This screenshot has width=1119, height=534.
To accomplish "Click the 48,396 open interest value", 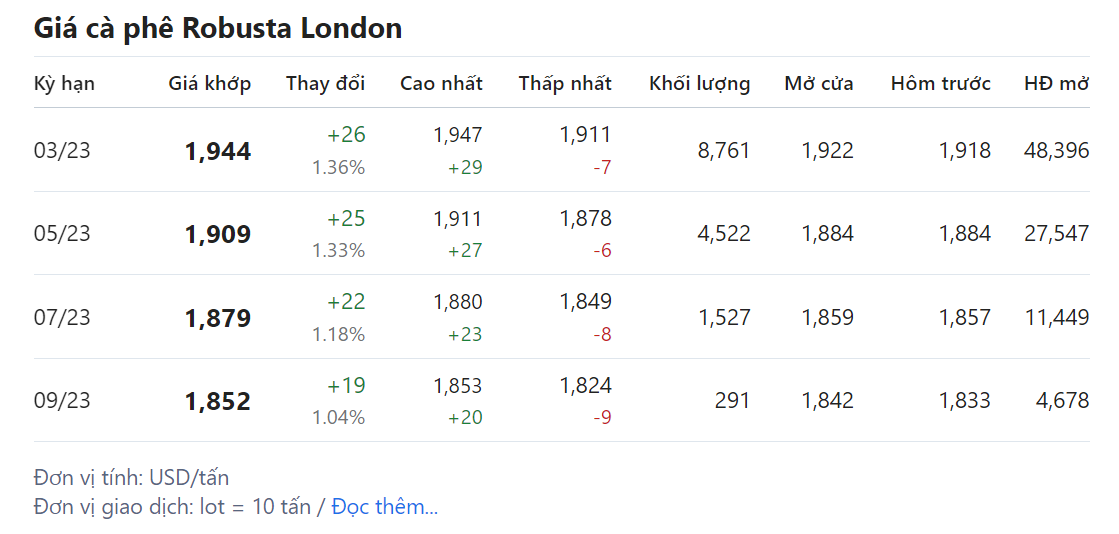I will pos(1057,151).
